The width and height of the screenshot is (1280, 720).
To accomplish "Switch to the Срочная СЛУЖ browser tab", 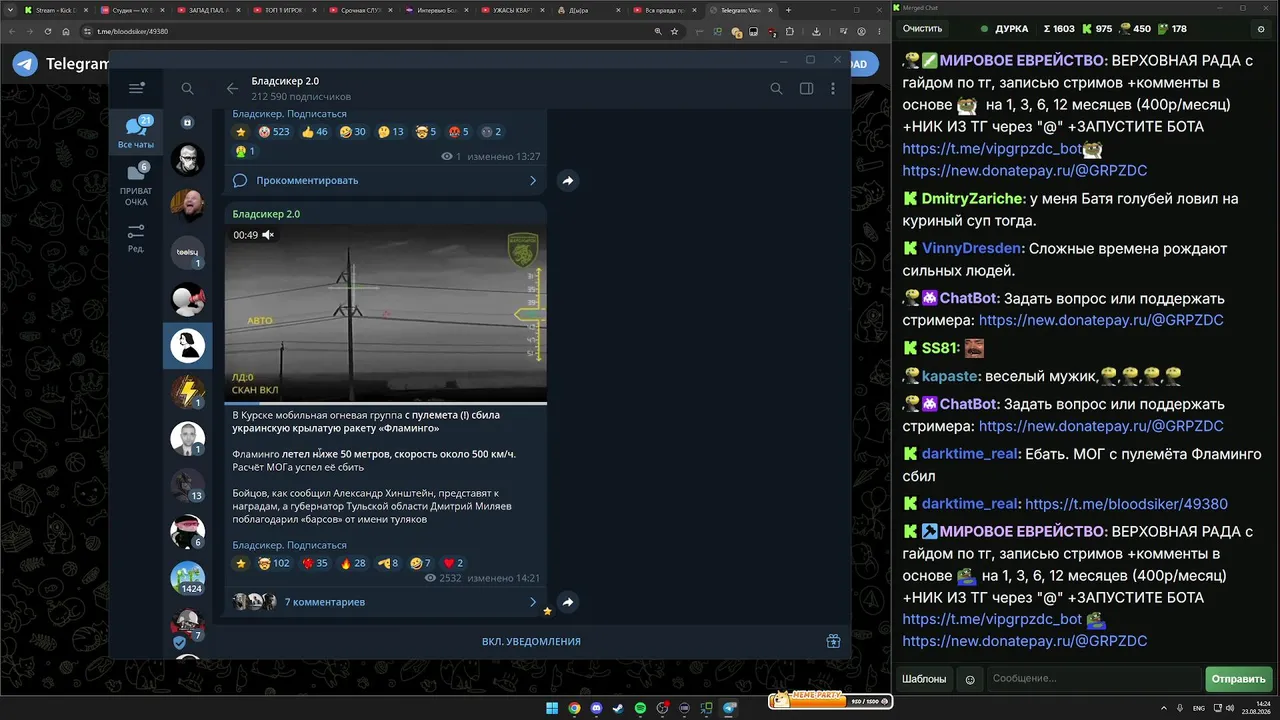I will [363, 10].
